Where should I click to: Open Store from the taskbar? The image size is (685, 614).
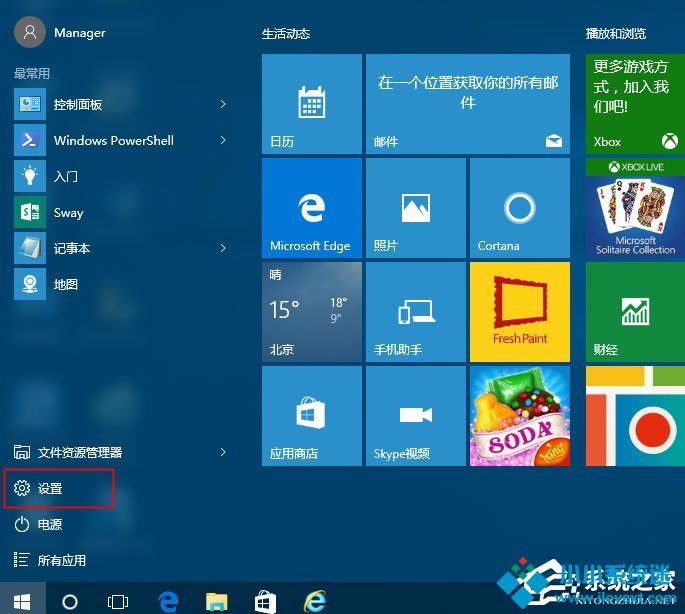(x=265, y=602)
